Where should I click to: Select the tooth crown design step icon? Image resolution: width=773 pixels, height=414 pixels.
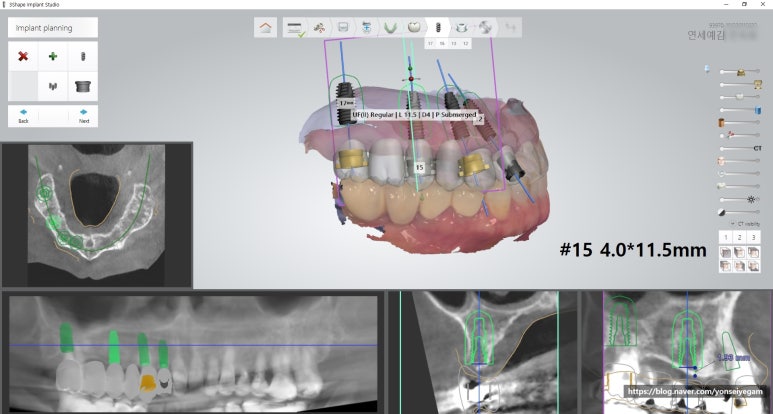pyautogui.click(x=414, y=28)
